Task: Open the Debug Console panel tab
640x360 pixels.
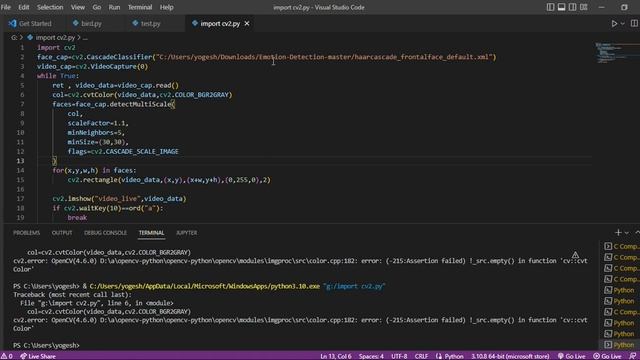Action: (x=105, y=233)
